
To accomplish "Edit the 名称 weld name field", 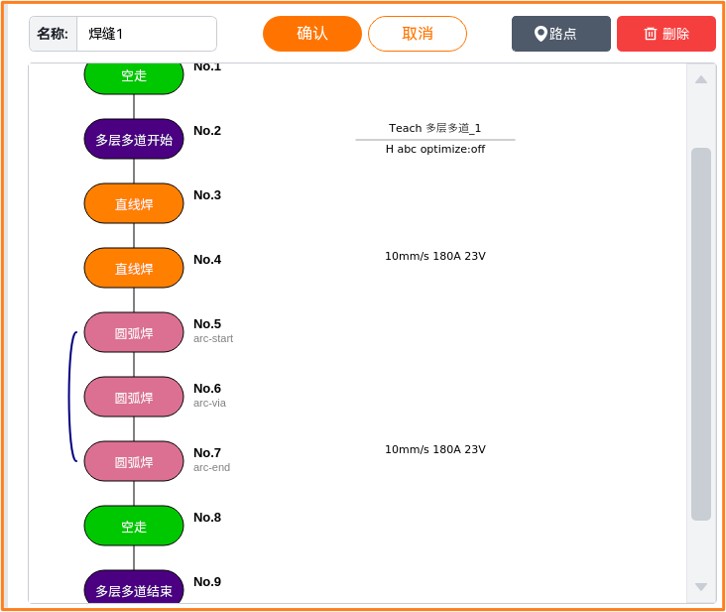I will (x=147, y=34).
